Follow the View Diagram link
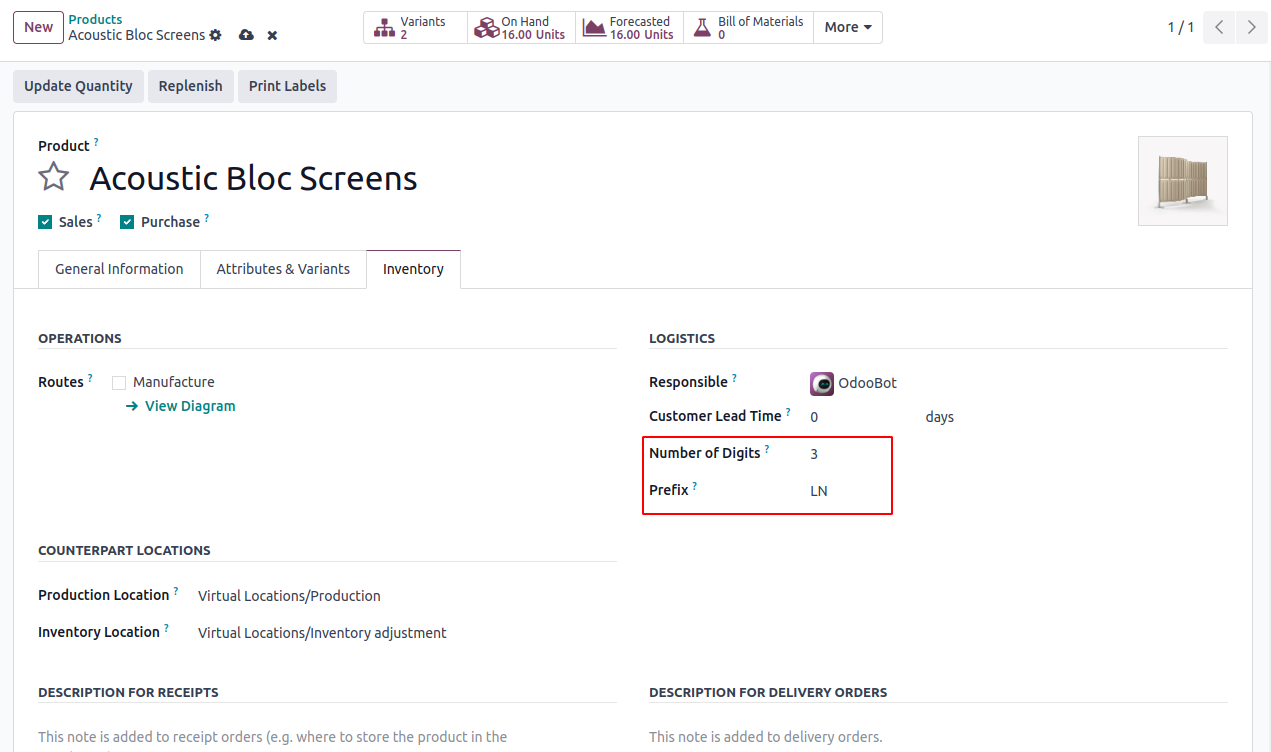The image size is (1271, 752). tap(190, 406)
